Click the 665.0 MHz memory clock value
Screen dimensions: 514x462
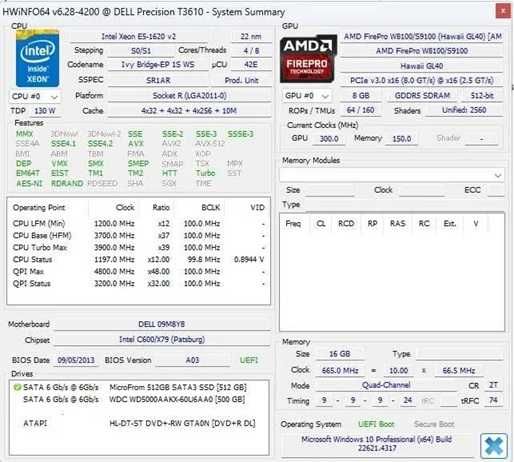click(x=340, y=370)
